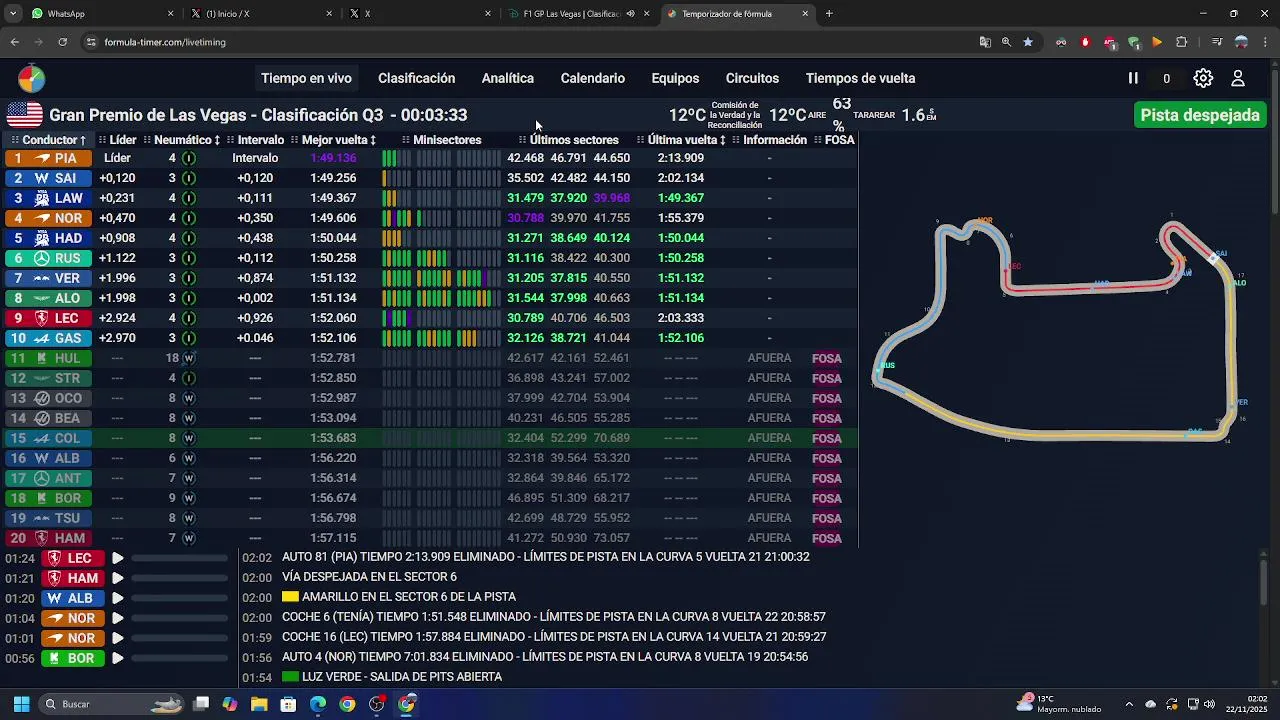
Task: Sort by the Última vuelta column
Action: (687, 140)
